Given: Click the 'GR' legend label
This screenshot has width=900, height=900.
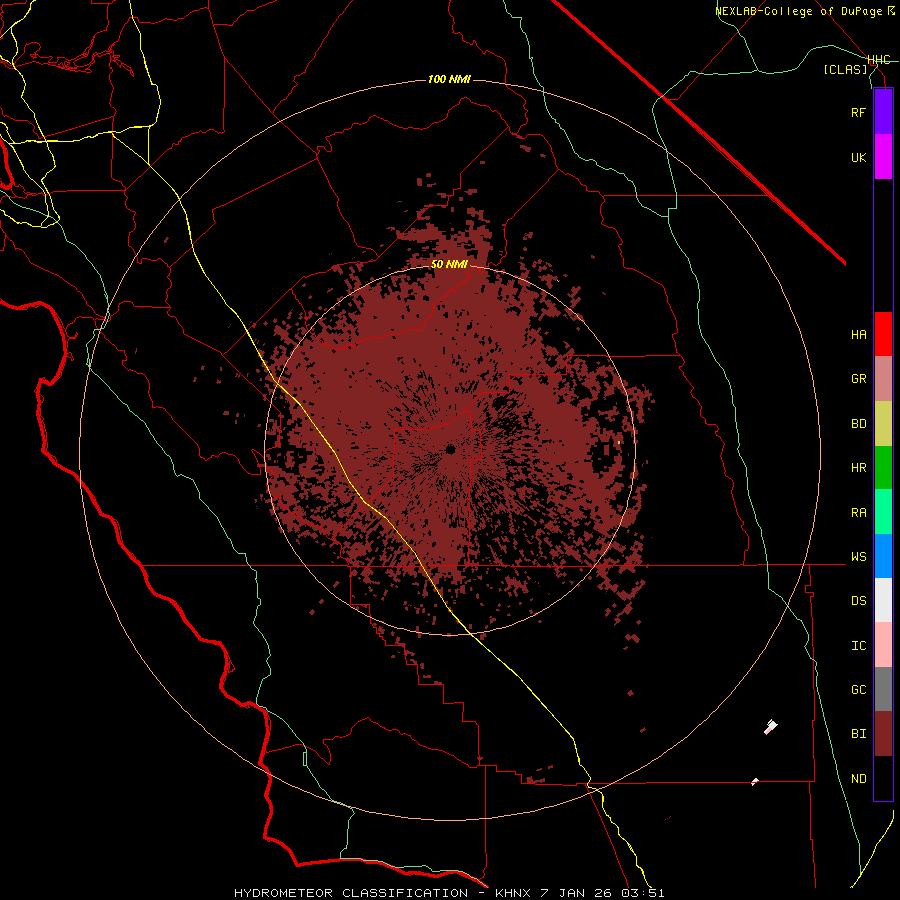Looking at the screenshot, I should [x=858, y=379].
